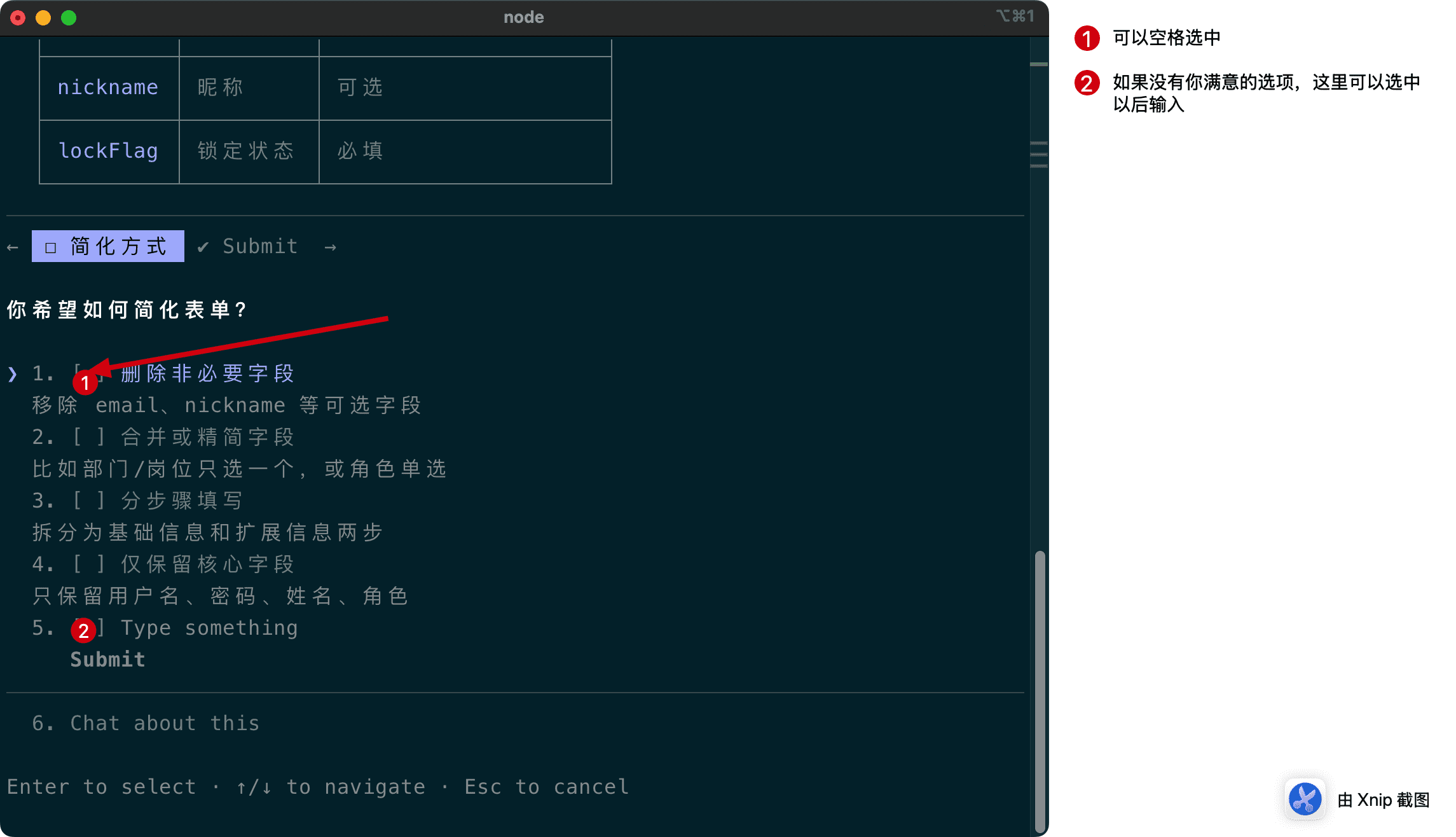Click the Xnip scissors logo icon
This screenshot has height=837, width=1456.
[1305, 799]
